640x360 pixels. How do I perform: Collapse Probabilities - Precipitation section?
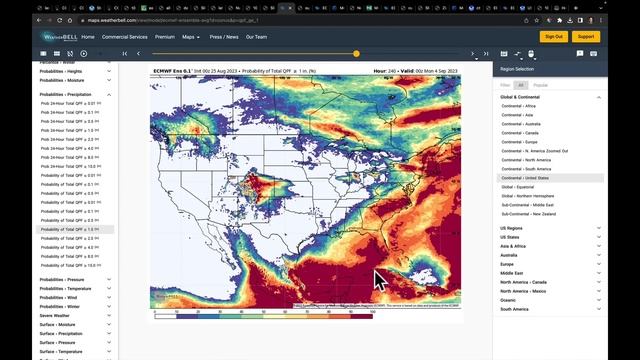tap(75, 94)
